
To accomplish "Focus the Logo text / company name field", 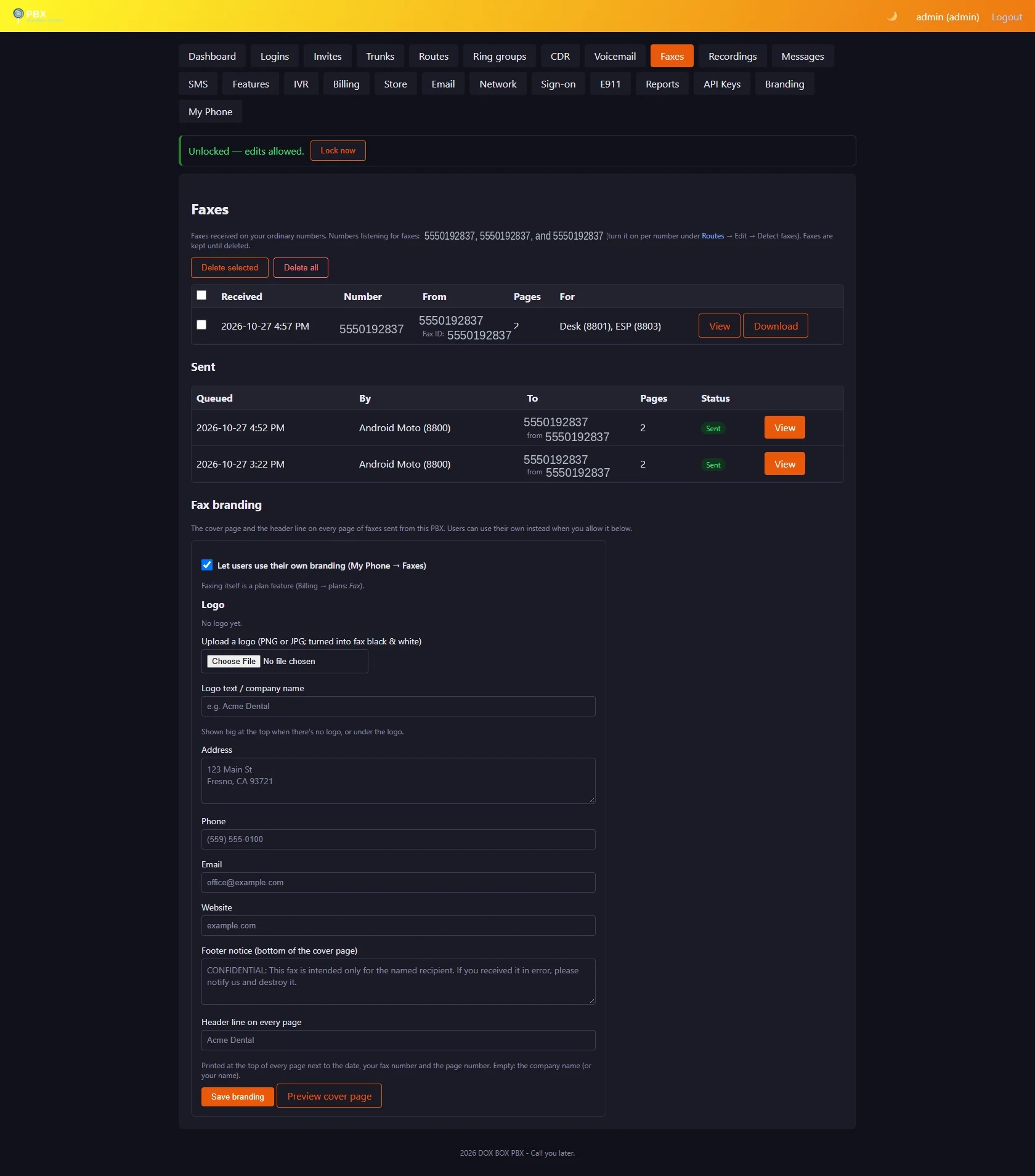I will pyautogui.click(x=398, y=706).
